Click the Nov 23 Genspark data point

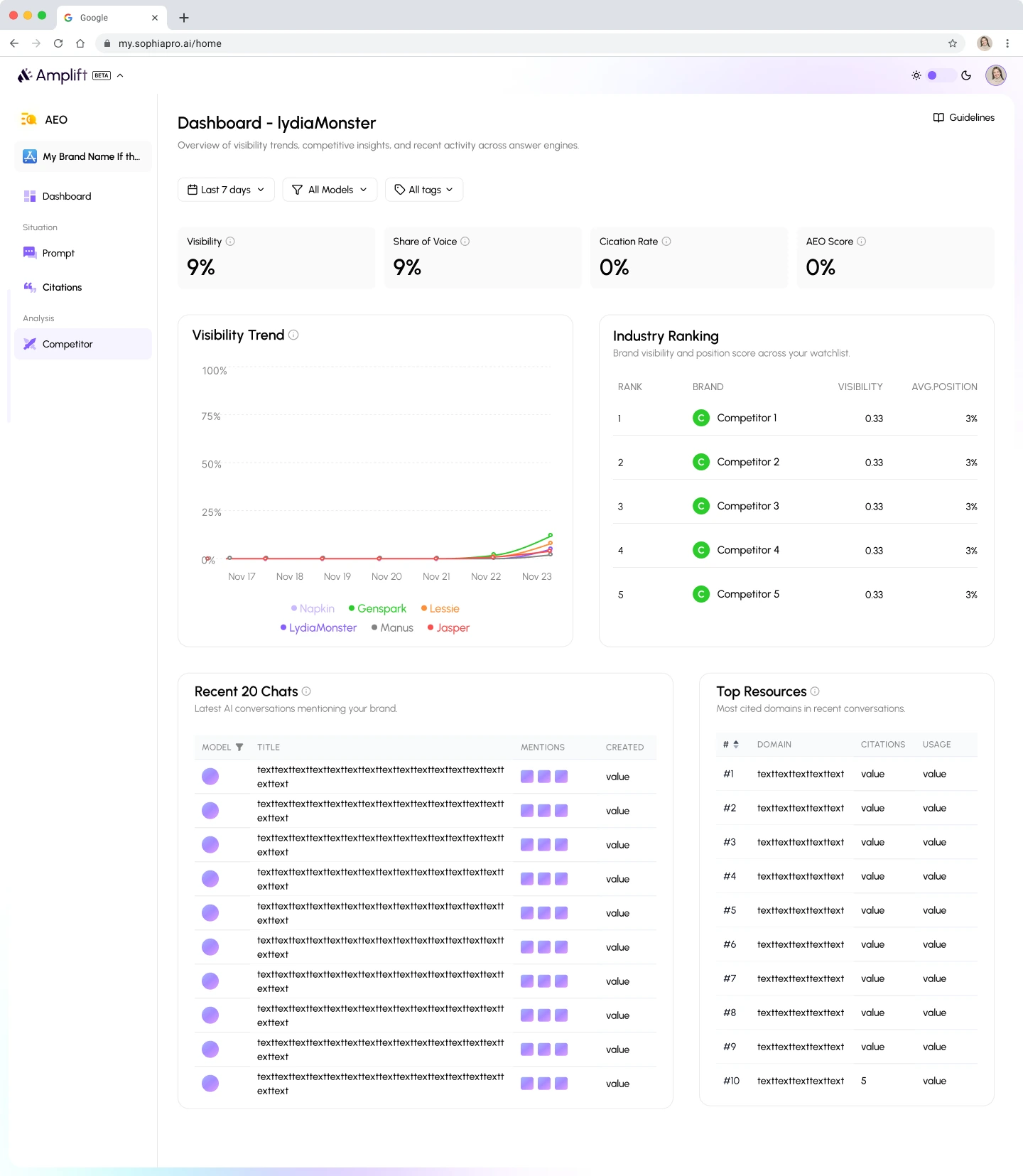tap(551, 535)
